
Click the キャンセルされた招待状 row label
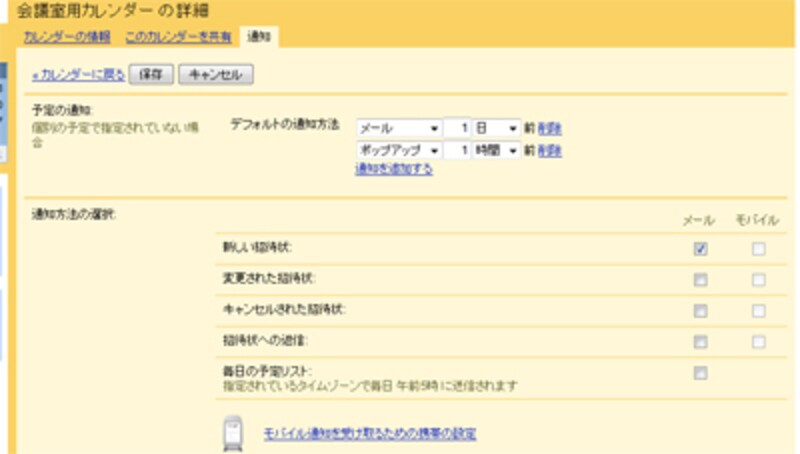285,309
